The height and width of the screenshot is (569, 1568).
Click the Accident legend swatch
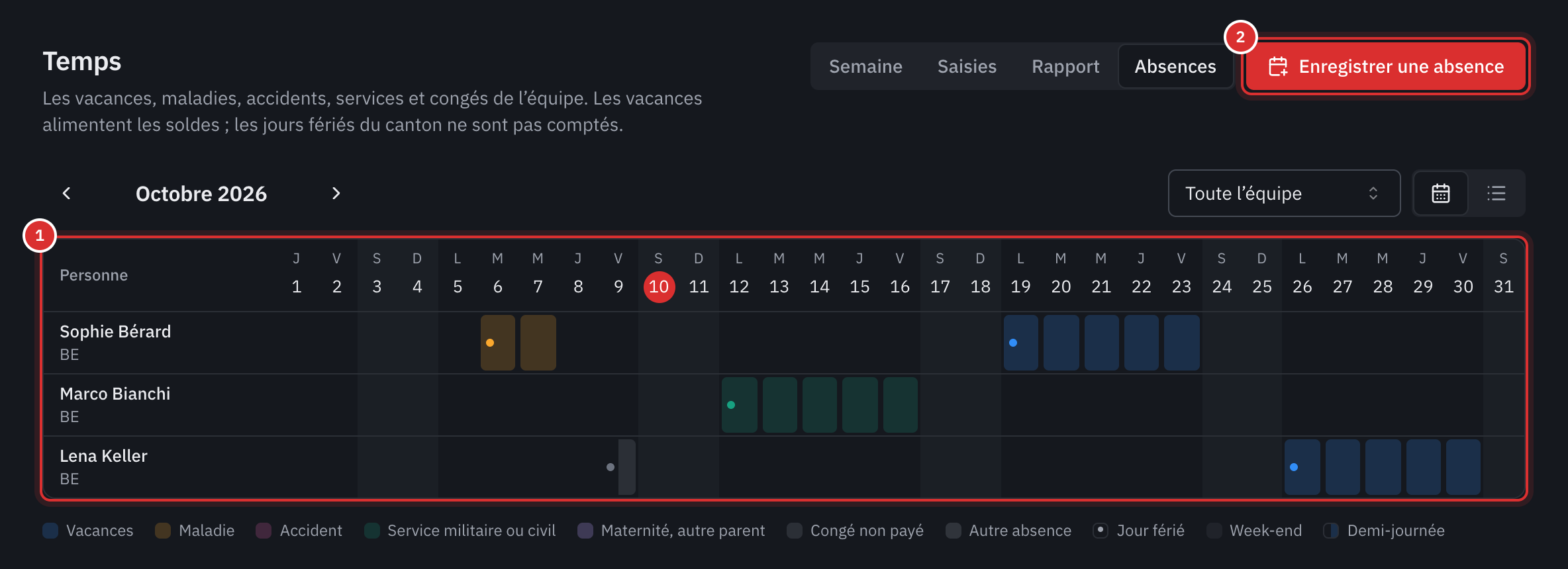[x=264, y=531]
